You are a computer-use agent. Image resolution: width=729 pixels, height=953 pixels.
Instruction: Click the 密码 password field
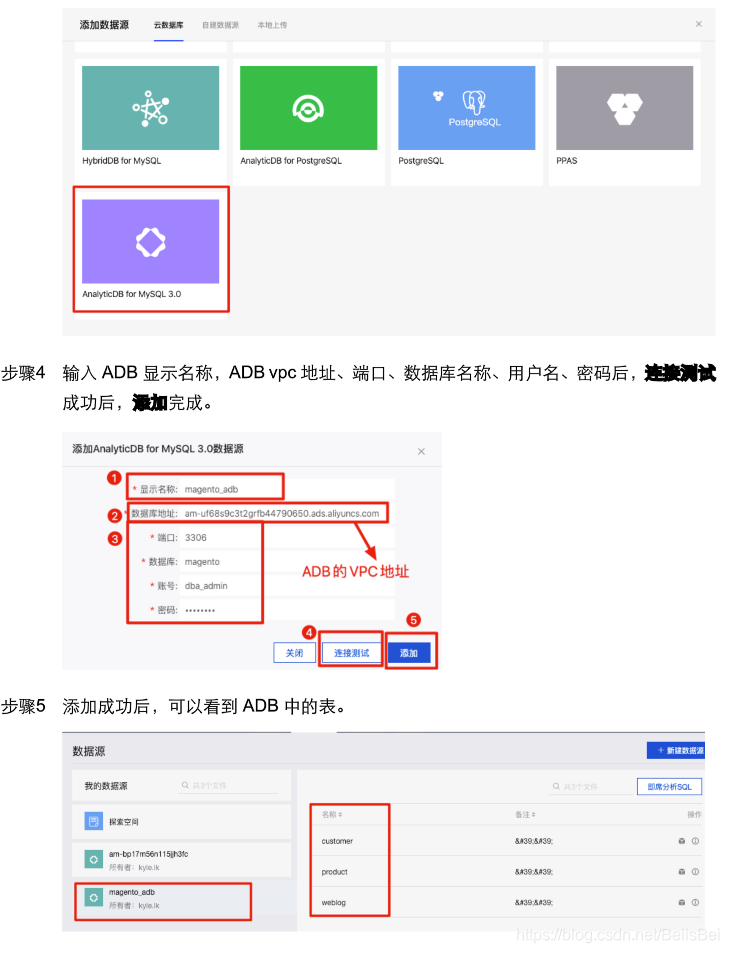click(288, 610)
